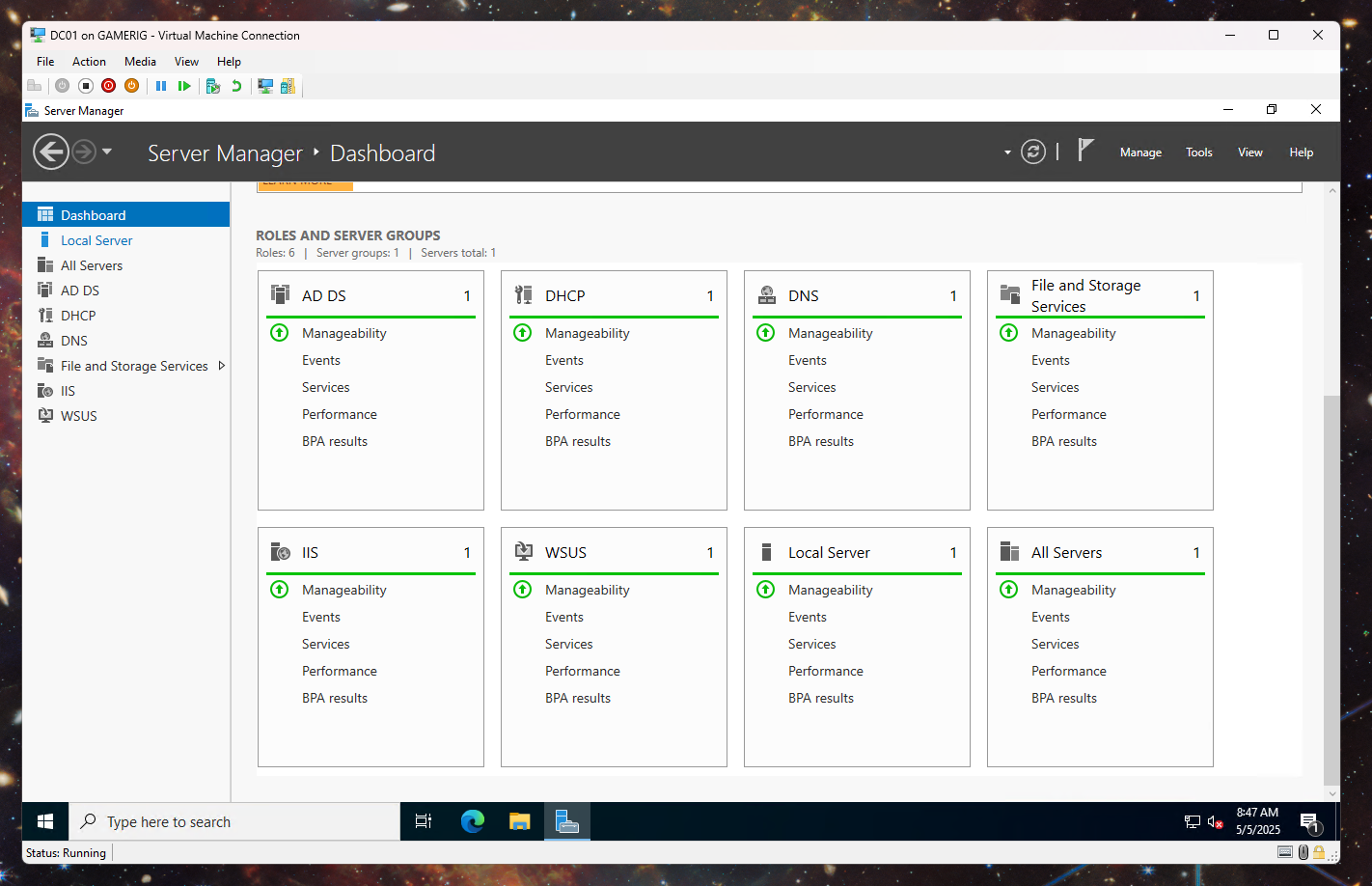This screenshot has height=886, width=1372.
Task: Click the Local Server tile header icon
Action: [x=766, y=551]
